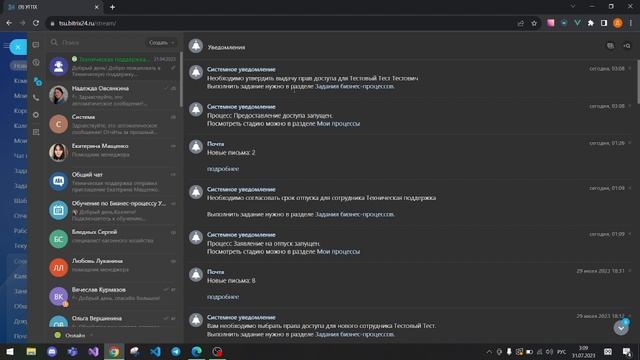
Task: Open 'Мои процессы' link in Заявление на отпуск notification
Action: (338, 251)
